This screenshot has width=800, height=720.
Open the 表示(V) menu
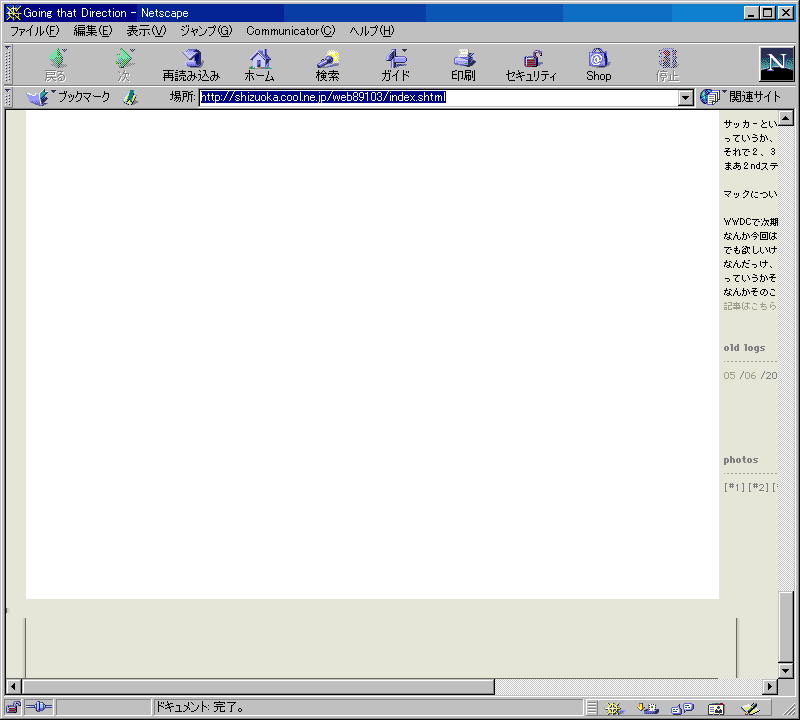146,31
